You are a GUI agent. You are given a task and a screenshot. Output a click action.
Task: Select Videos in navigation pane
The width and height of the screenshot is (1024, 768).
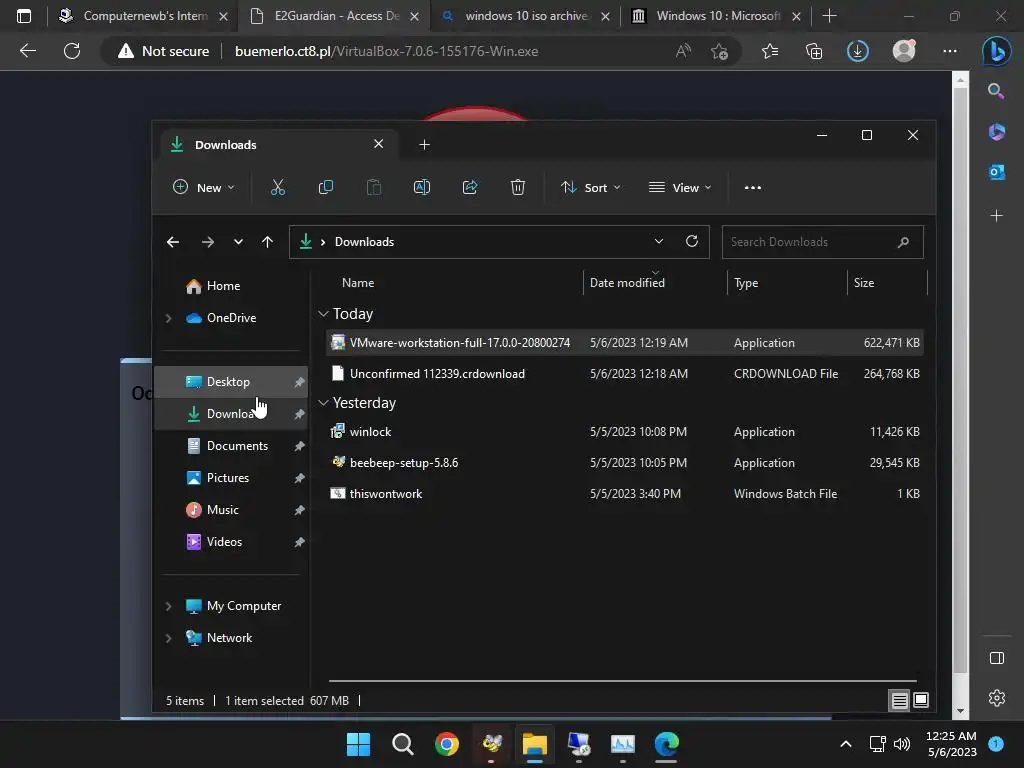[x=231, y=542]
